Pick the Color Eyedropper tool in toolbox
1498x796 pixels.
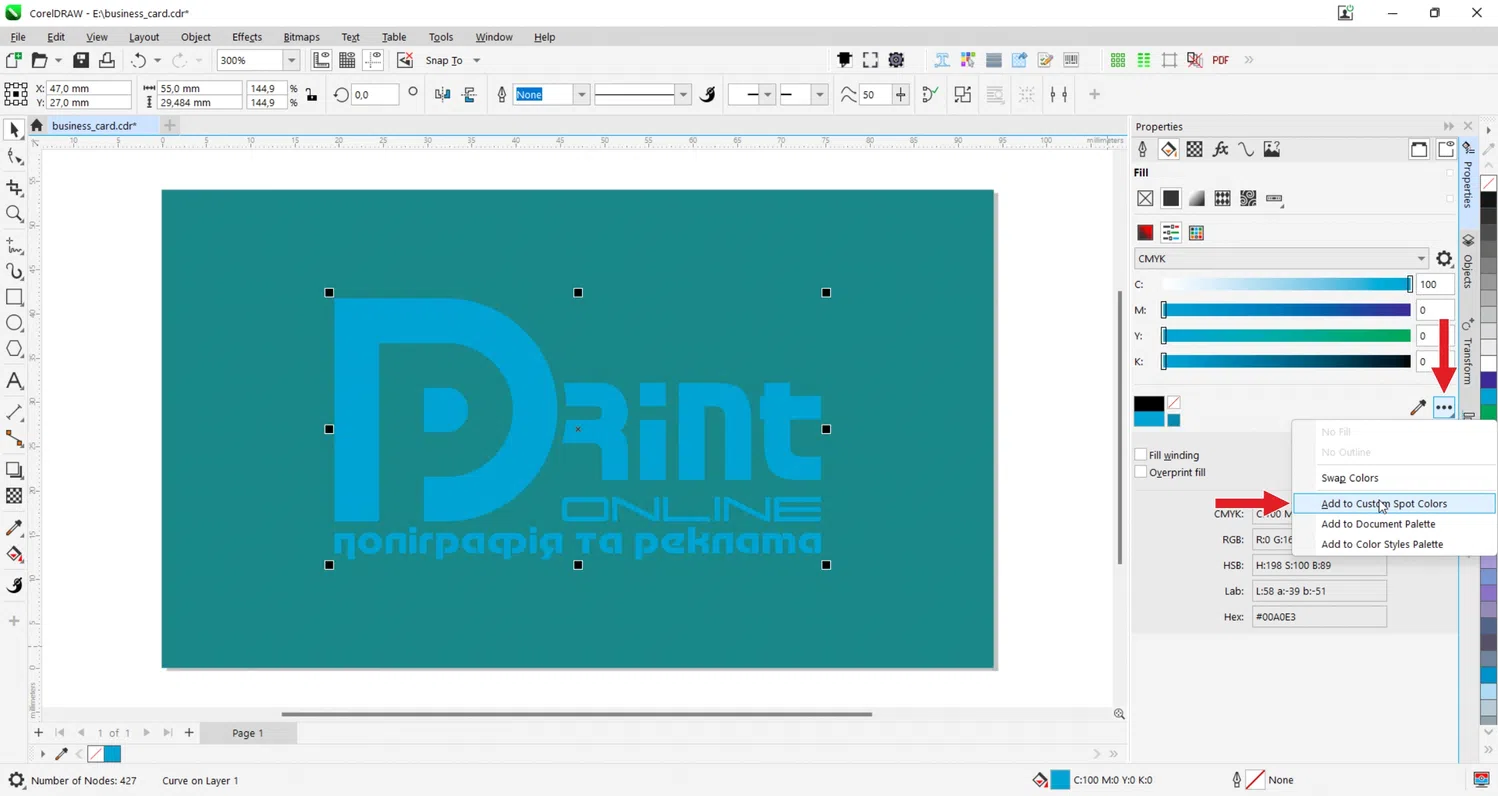pyautogui.click(x=14, y=528)
